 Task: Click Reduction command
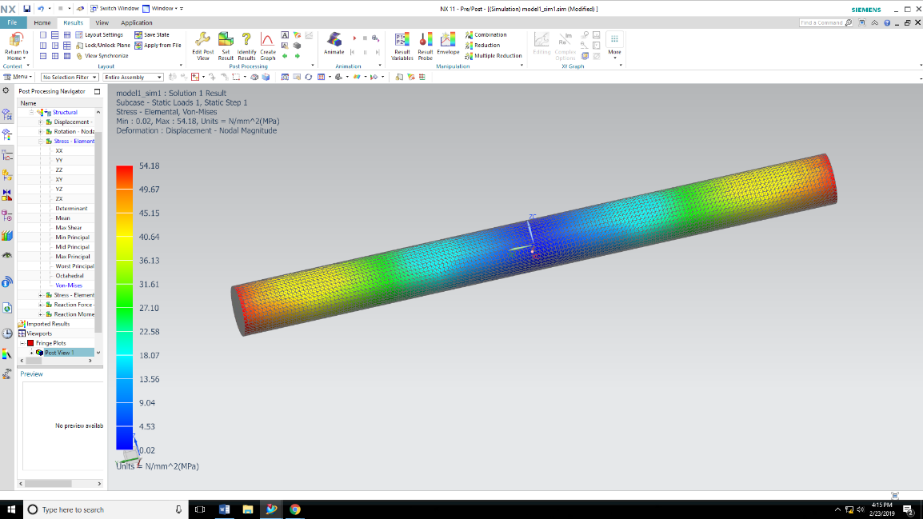click(x=483, y=45)
